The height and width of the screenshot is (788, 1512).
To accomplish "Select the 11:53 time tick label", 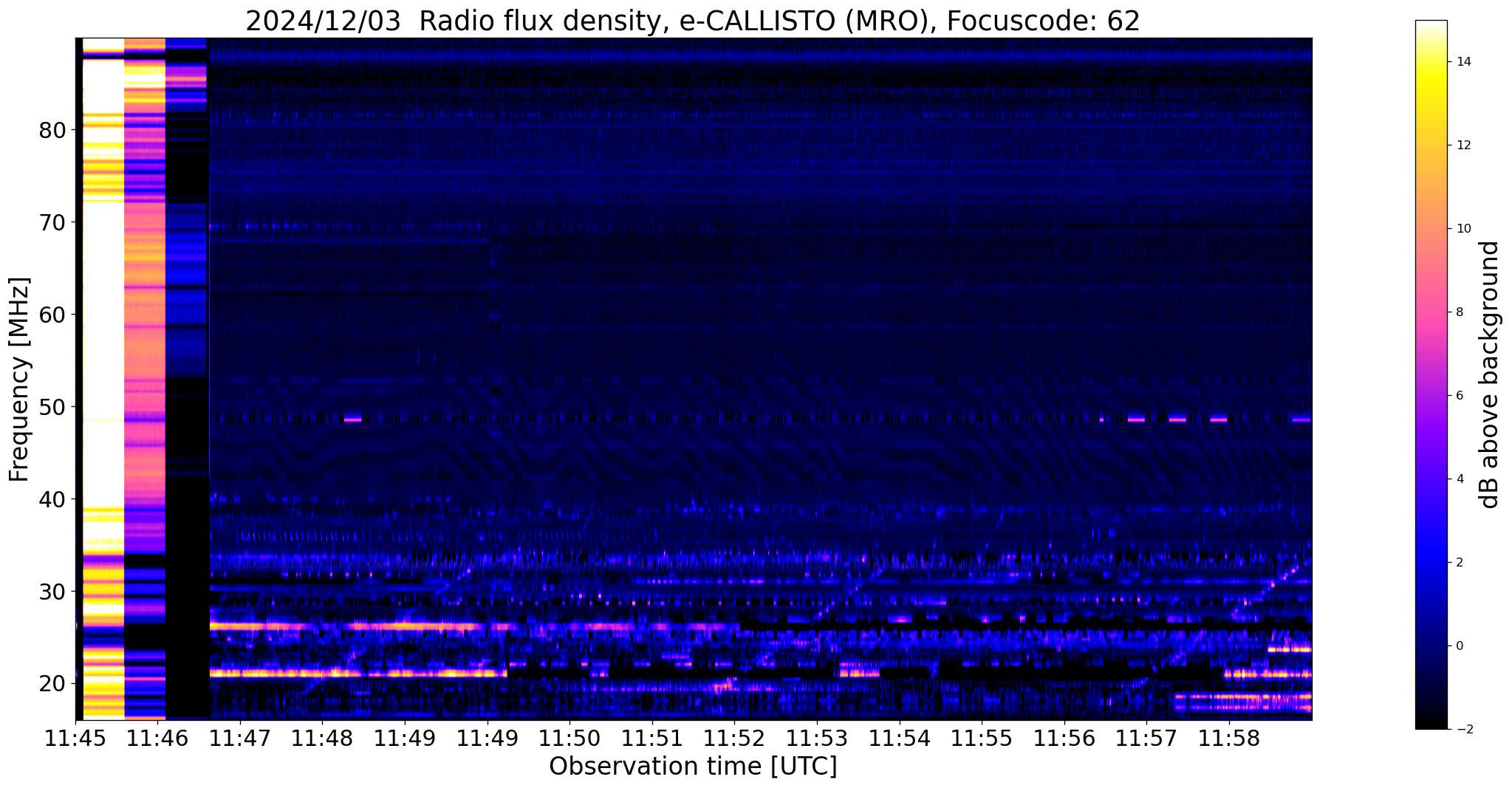I will tap(817, 739).
